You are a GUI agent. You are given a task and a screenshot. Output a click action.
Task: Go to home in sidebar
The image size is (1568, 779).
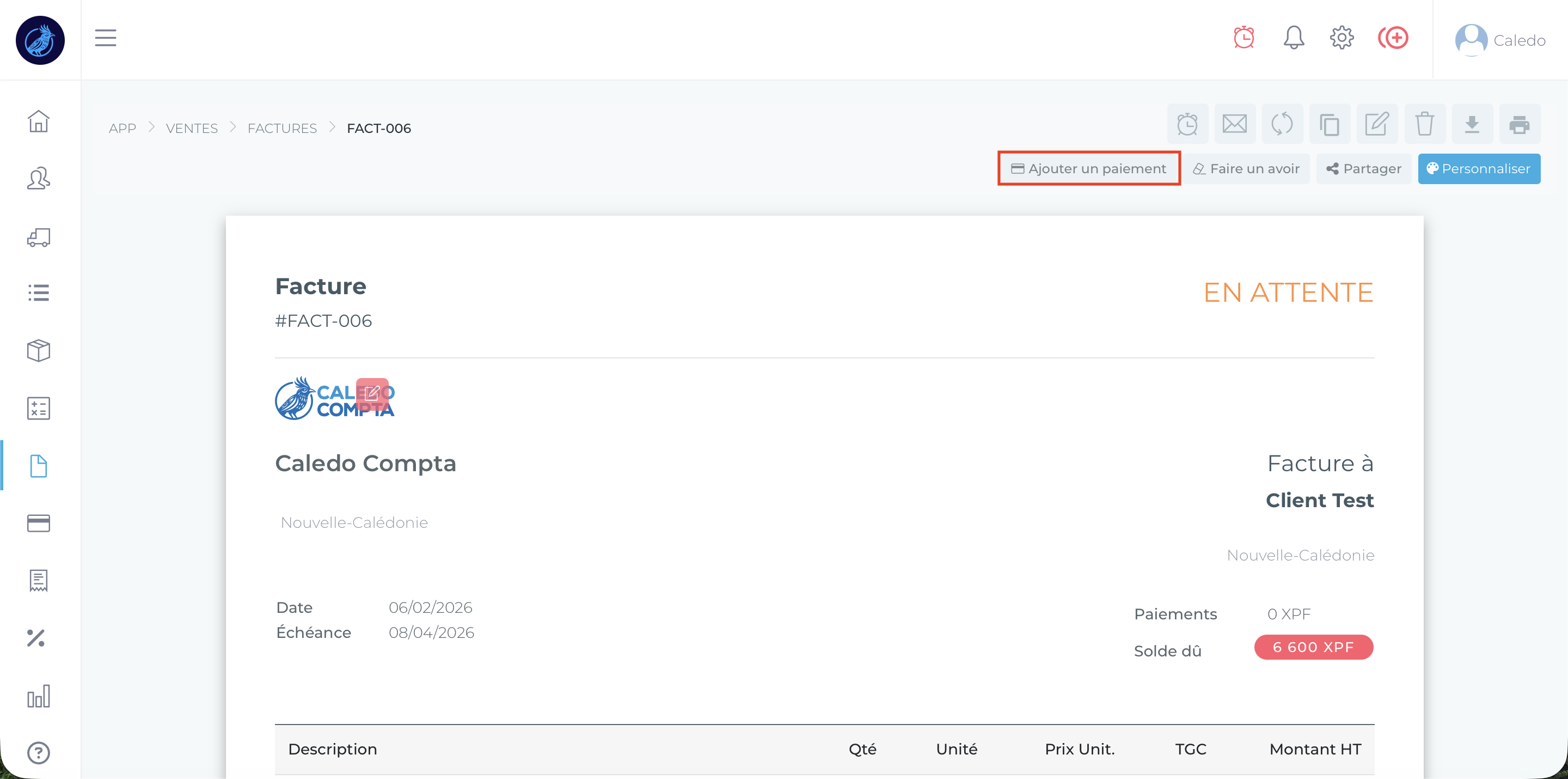(38, 120)
